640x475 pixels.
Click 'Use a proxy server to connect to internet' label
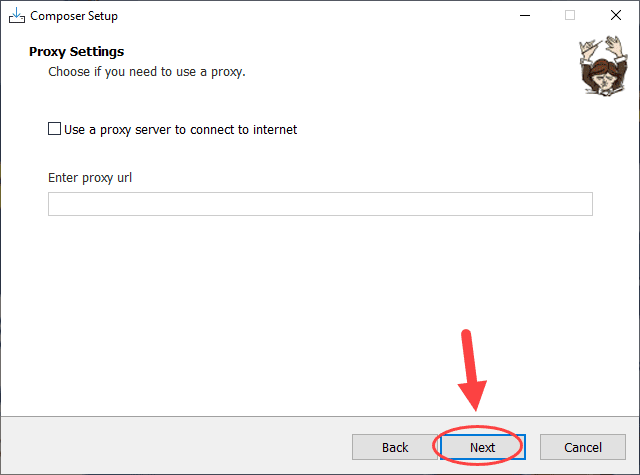(x=180, y=130)
